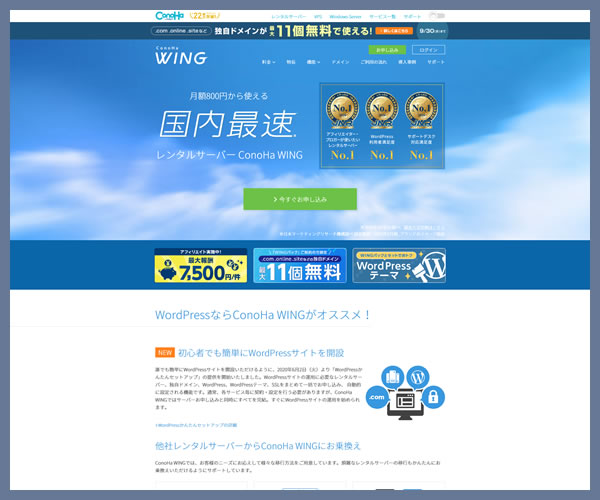Image resolution: width=600 pixels, height=500 pixels.
Task: Click the orange 詳しくはこちら button on the domain banner
Action: [x=394, y=31]
